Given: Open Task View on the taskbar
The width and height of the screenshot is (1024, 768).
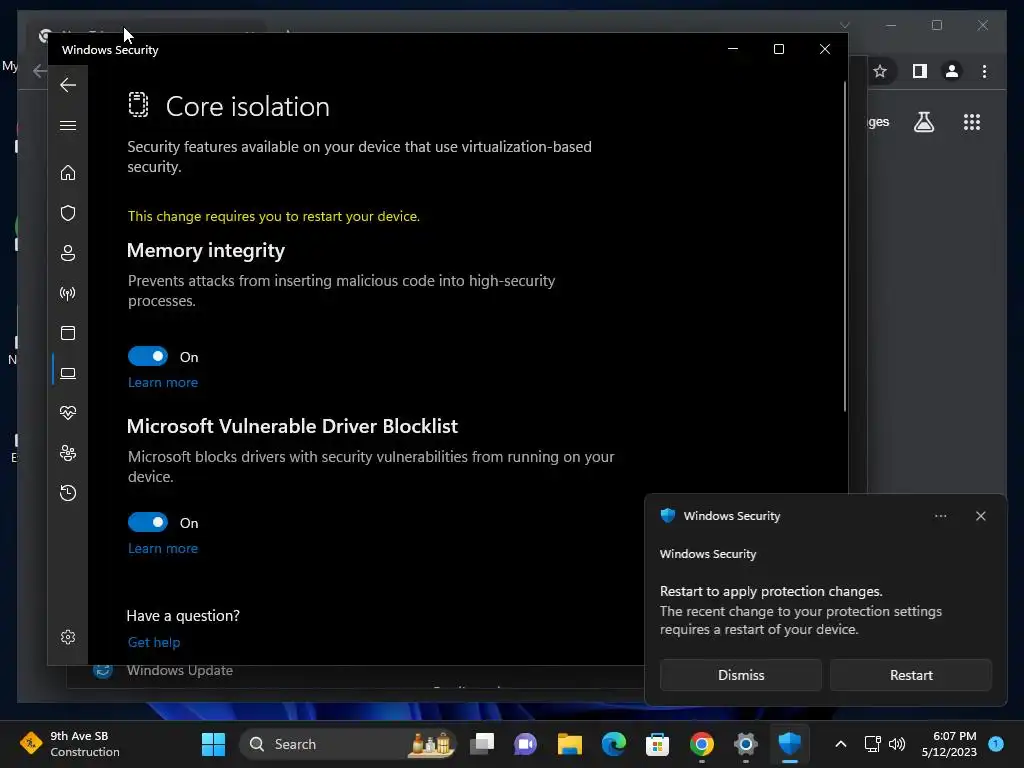Looking at the screenshot, I should coord(482,744).
